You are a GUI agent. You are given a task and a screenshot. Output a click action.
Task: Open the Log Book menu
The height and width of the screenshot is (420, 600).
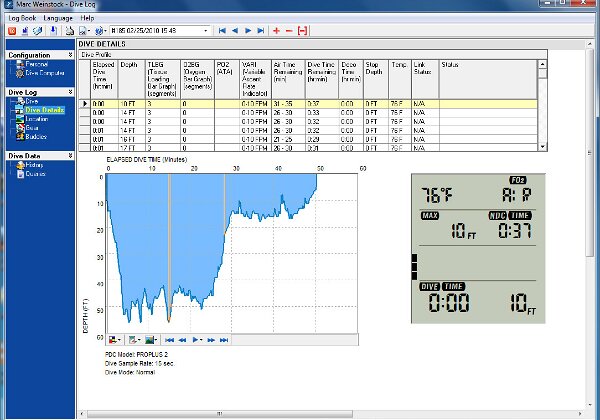pyautogui.click(x=22, y=18)
